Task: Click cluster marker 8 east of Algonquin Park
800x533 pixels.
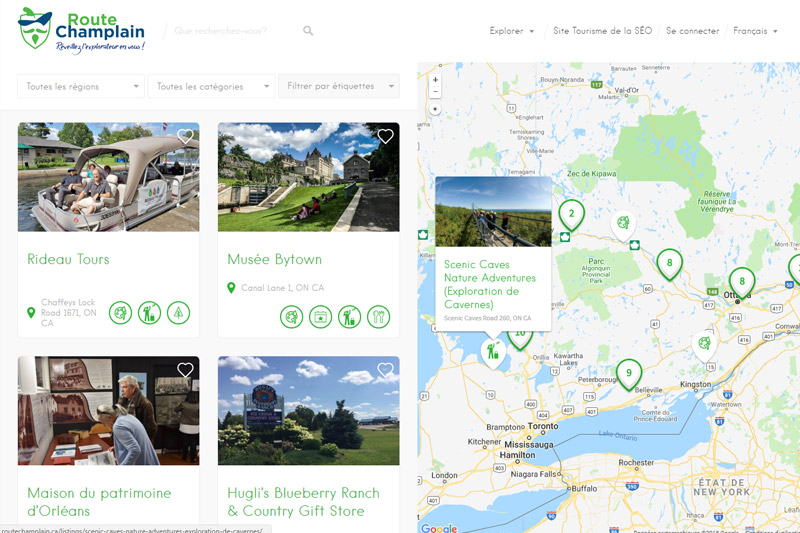Action: click(669, 264)
